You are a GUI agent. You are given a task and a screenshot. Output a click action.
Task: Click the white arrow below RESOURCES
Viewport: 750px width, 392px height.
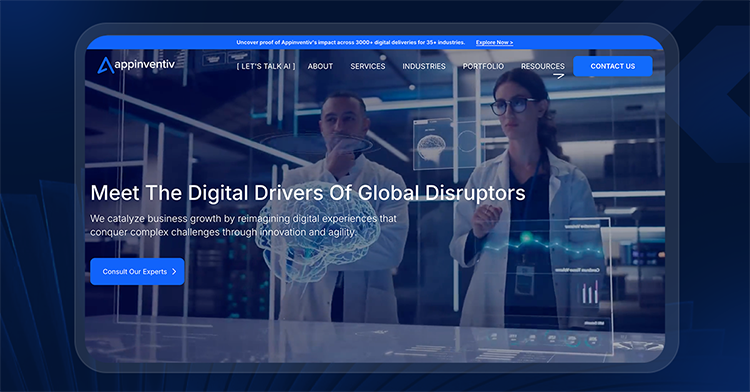(x=559, y=76)
